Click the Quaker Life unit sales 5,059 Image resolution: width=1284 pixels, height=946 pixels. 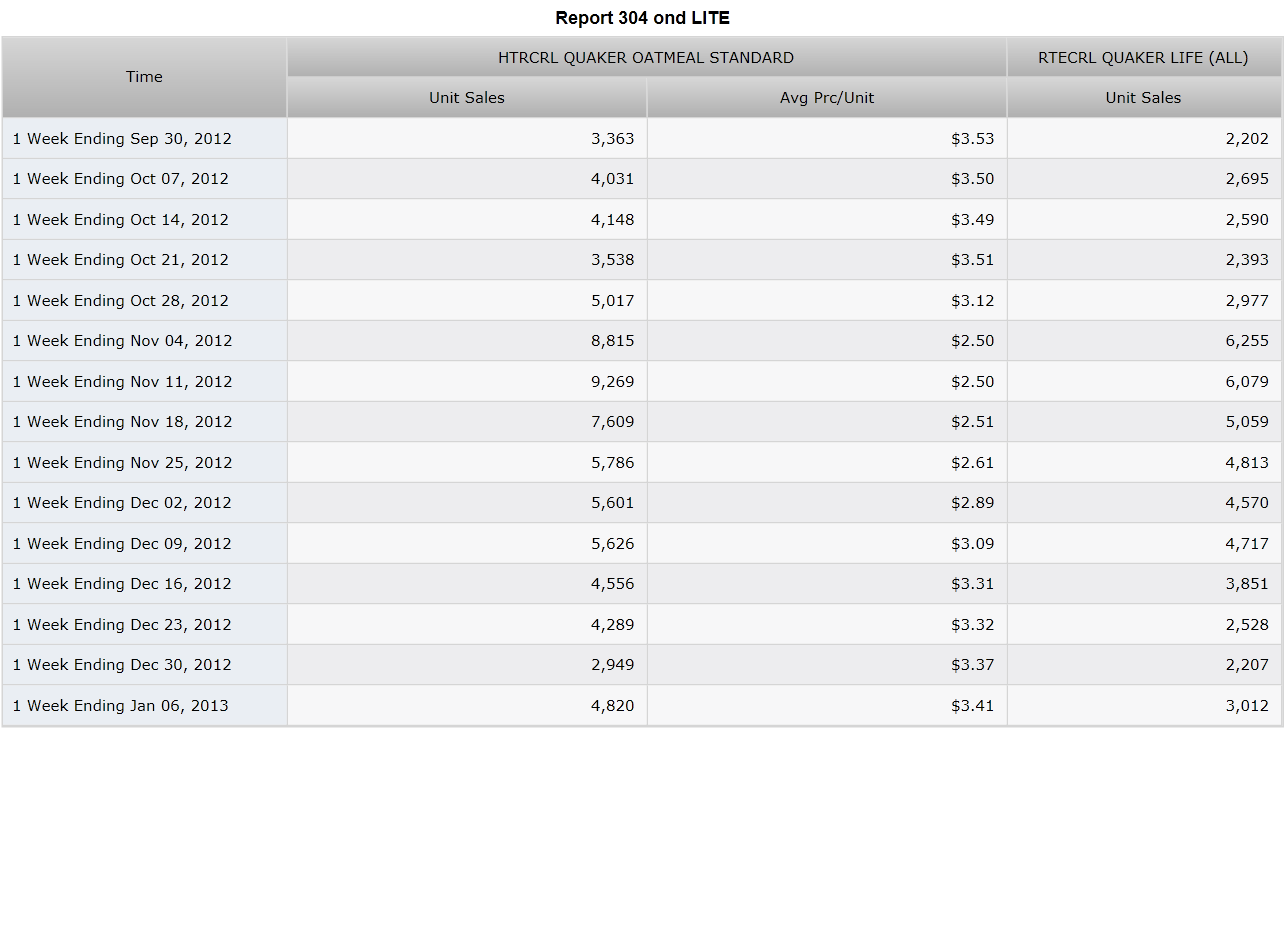pyautogui.click(x=1247, y=422)
